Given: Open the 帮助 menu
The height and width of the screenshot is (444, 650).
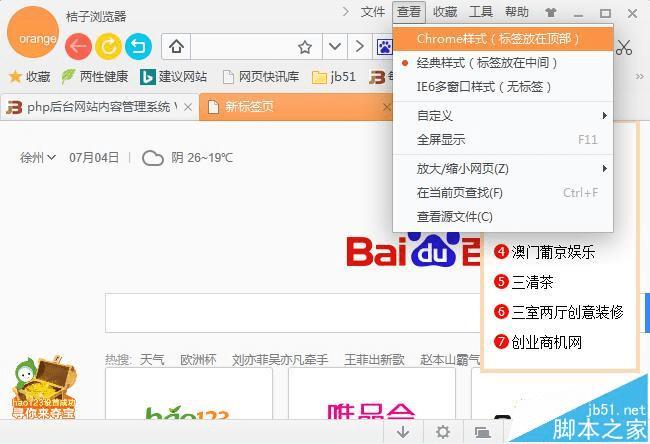Looking at the screenshot, I should click(517, 12).
